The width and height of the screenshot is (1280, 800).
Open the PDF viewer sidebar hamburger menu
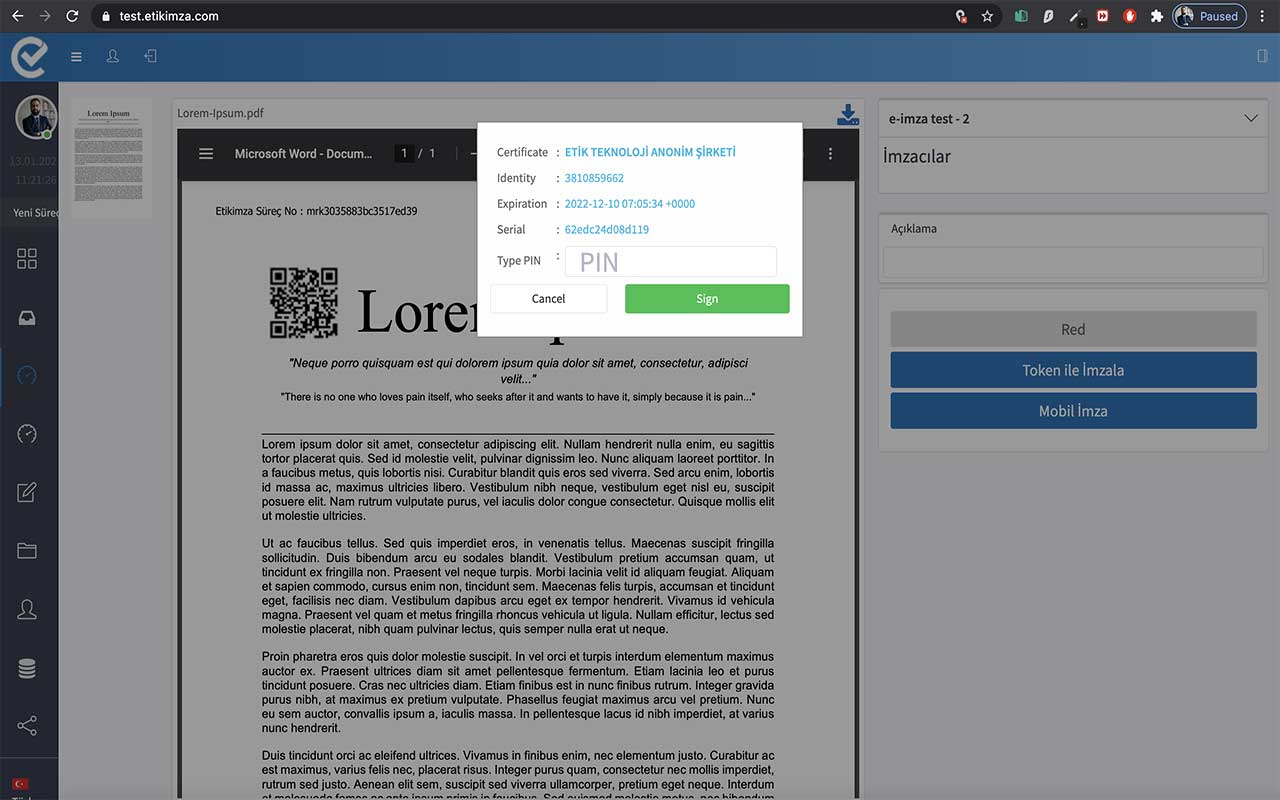(x=205, y=153)
